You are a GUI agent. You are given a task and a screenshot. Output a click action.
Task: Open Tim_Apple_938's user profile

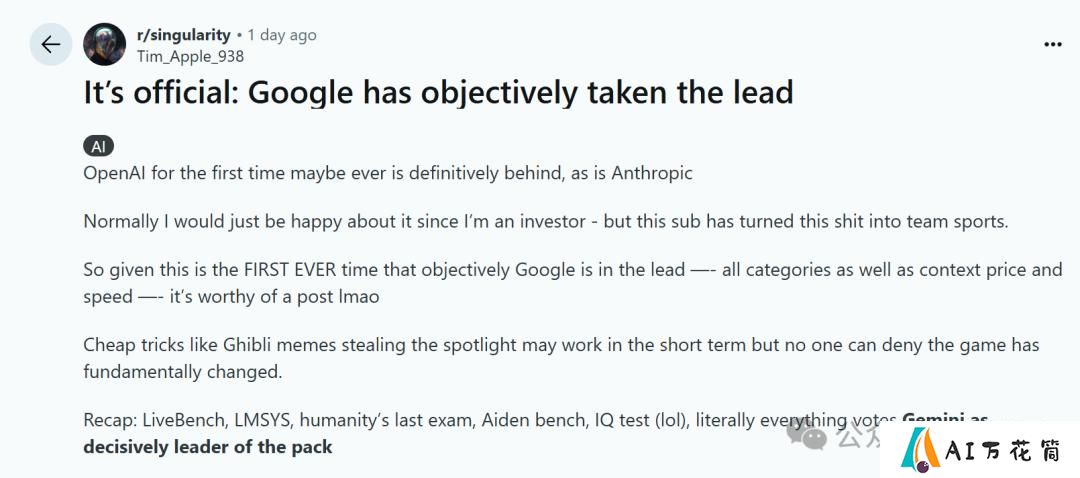[190, 56]
